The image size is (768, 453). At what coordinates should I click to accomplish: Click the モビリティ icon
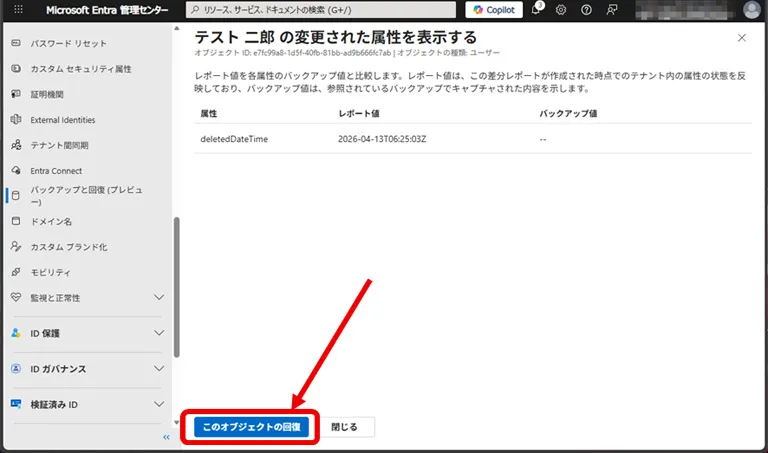pos(16,272)
